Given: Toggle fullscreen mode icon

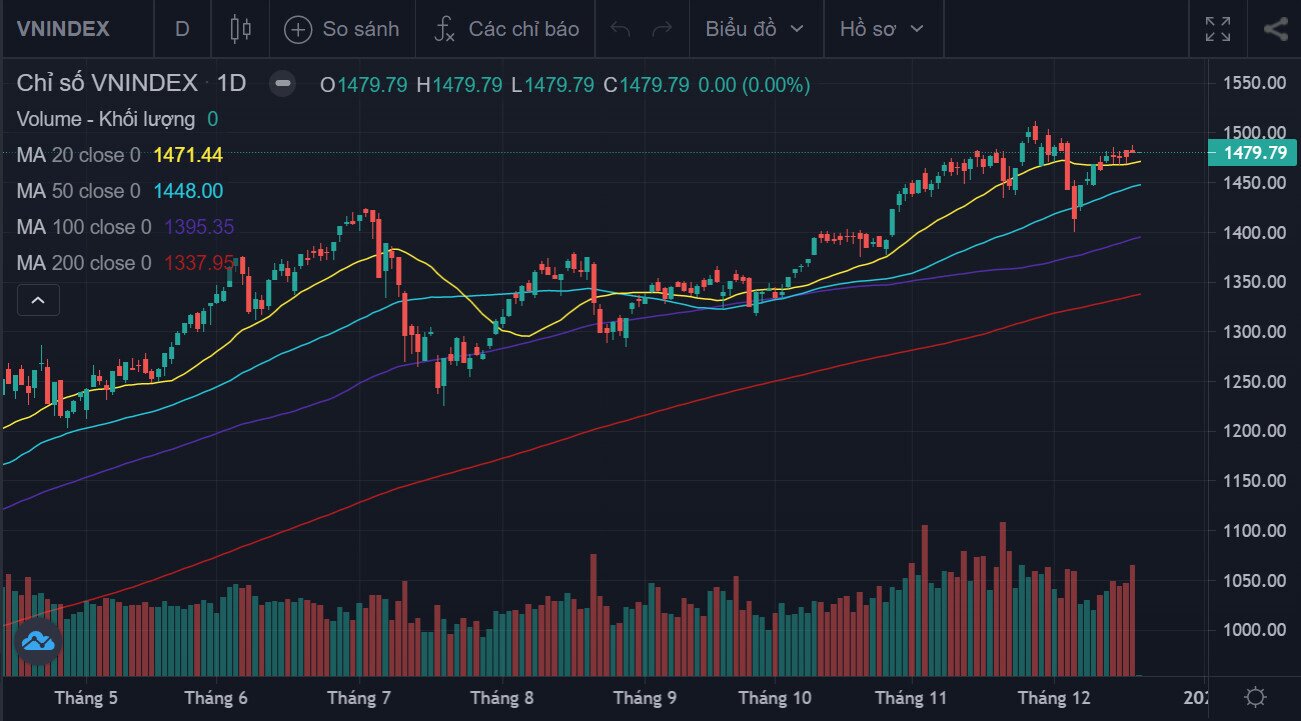Looking at the screenshot, I should (1218, 29).
